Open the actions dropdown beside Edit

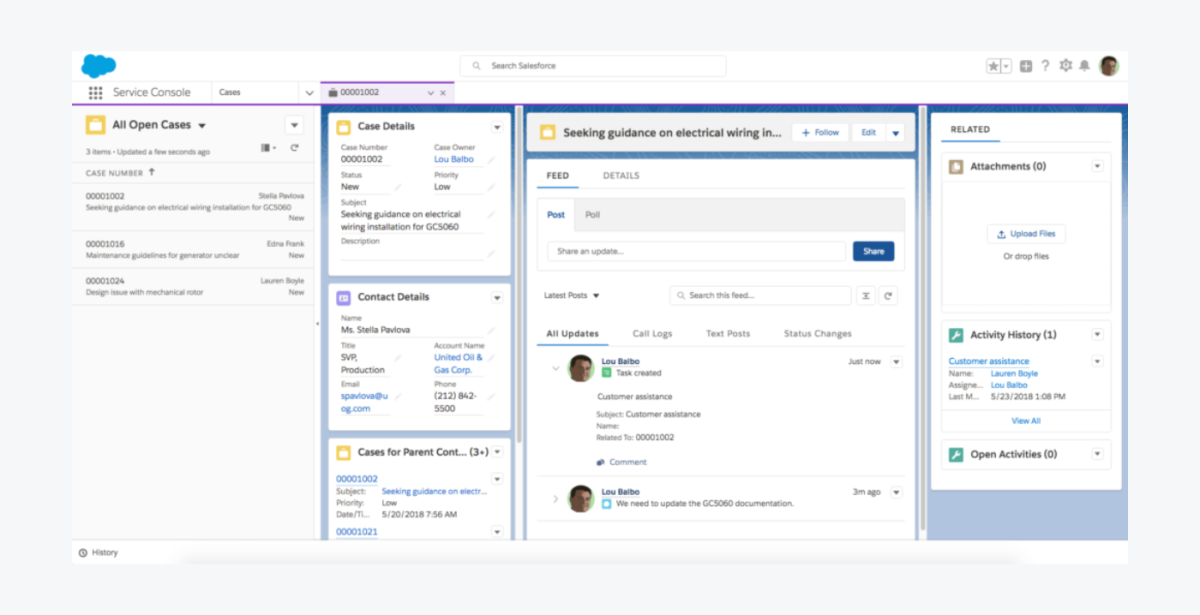pos(895,132)
